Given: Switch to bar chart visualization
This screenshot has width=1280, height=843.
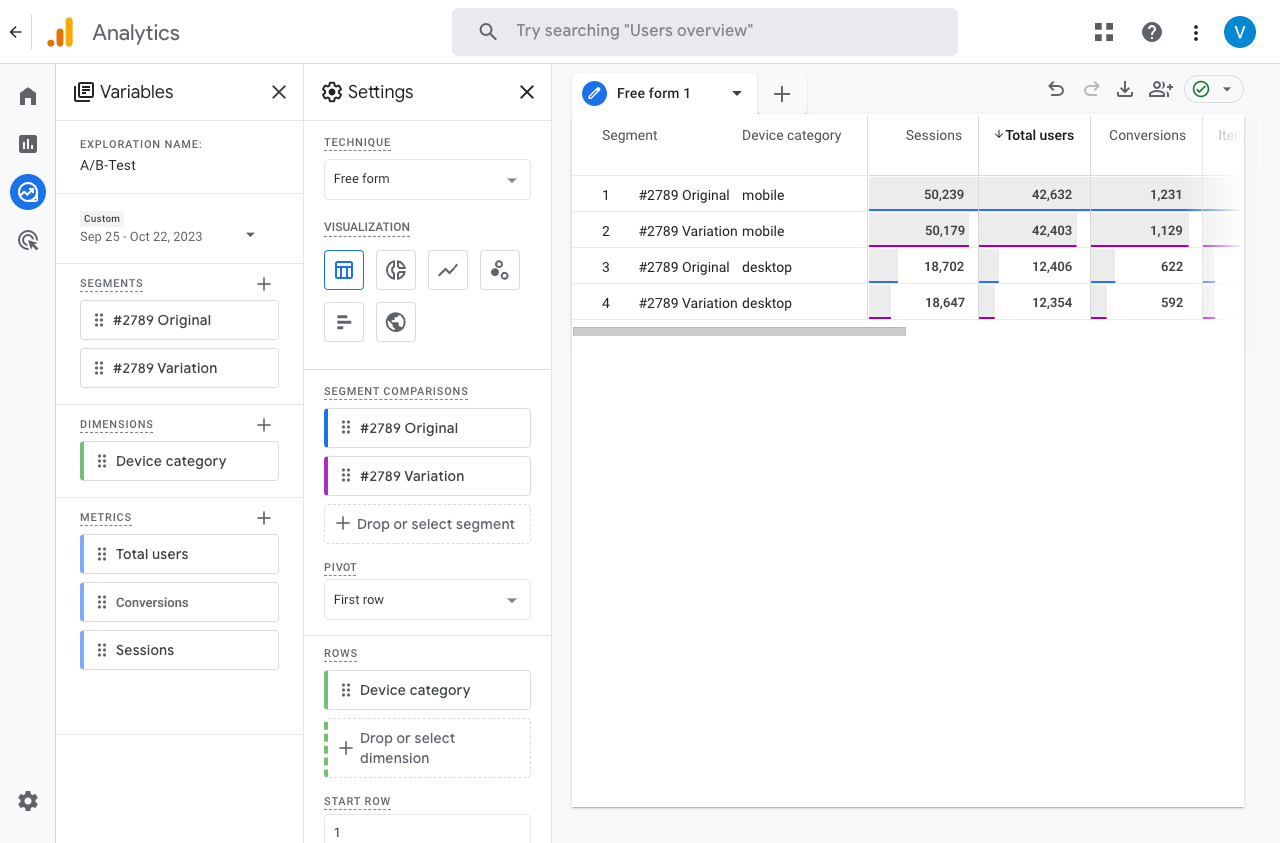Looking at the screenshot, I should 344,322.
